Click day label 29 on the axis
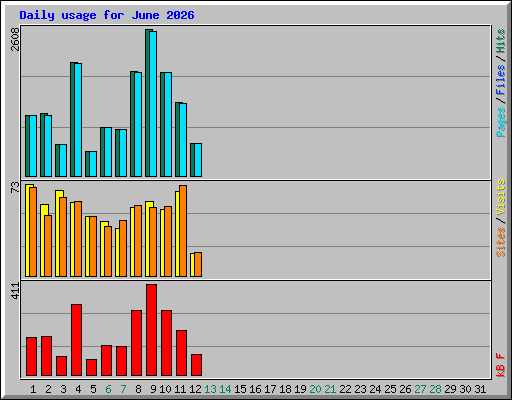 coord(450,389)
